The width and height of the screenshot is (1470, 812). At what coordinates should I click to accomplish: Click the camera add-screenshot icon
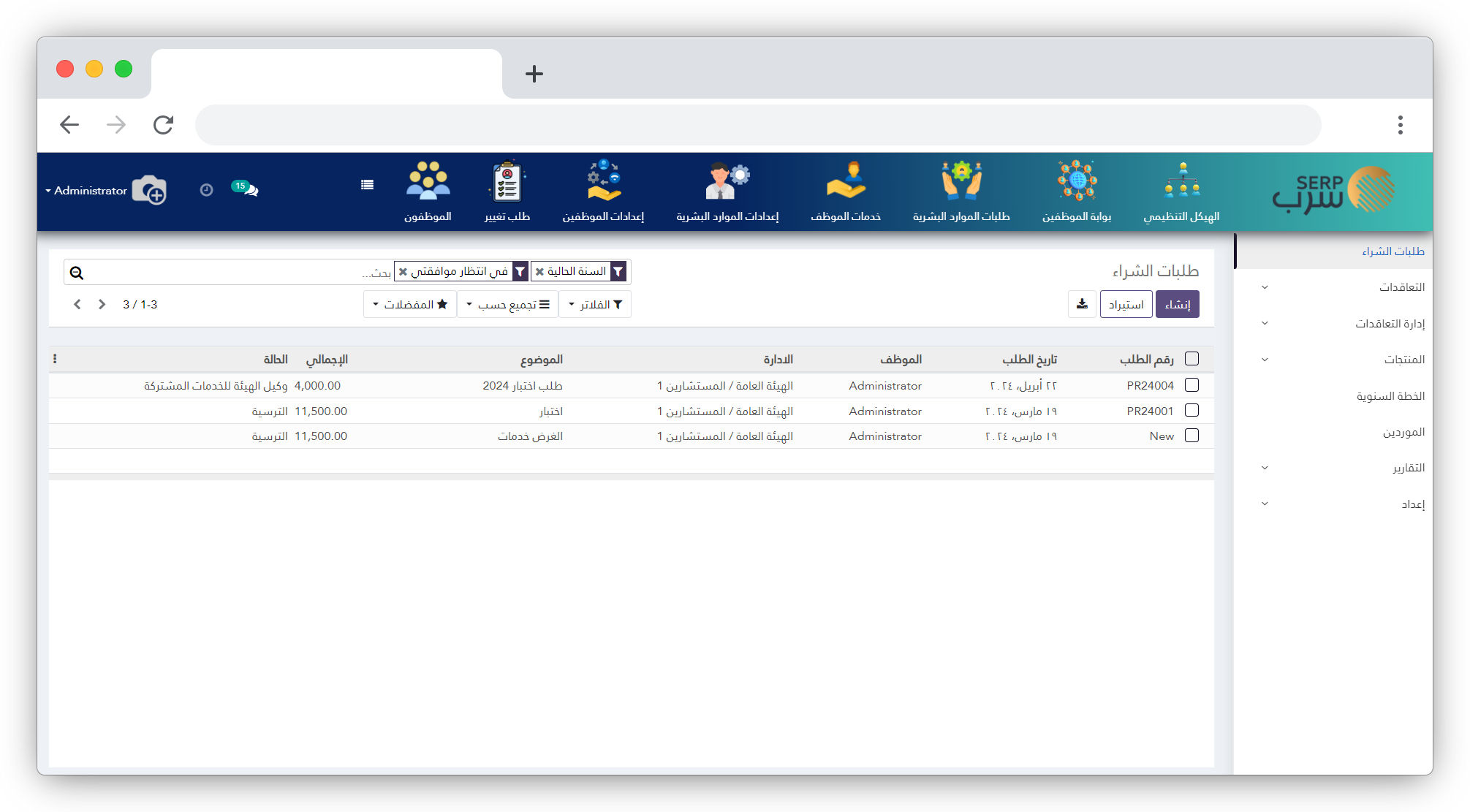149,190
